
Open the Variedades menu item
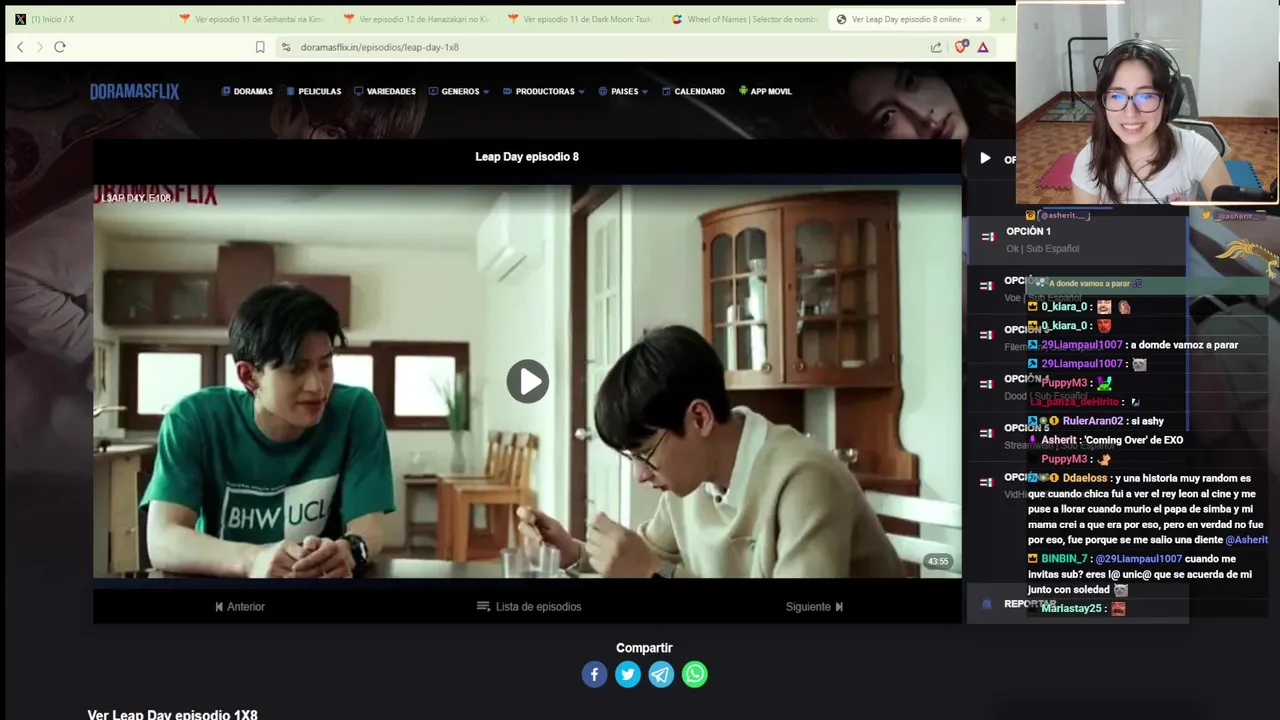point(385,91)
